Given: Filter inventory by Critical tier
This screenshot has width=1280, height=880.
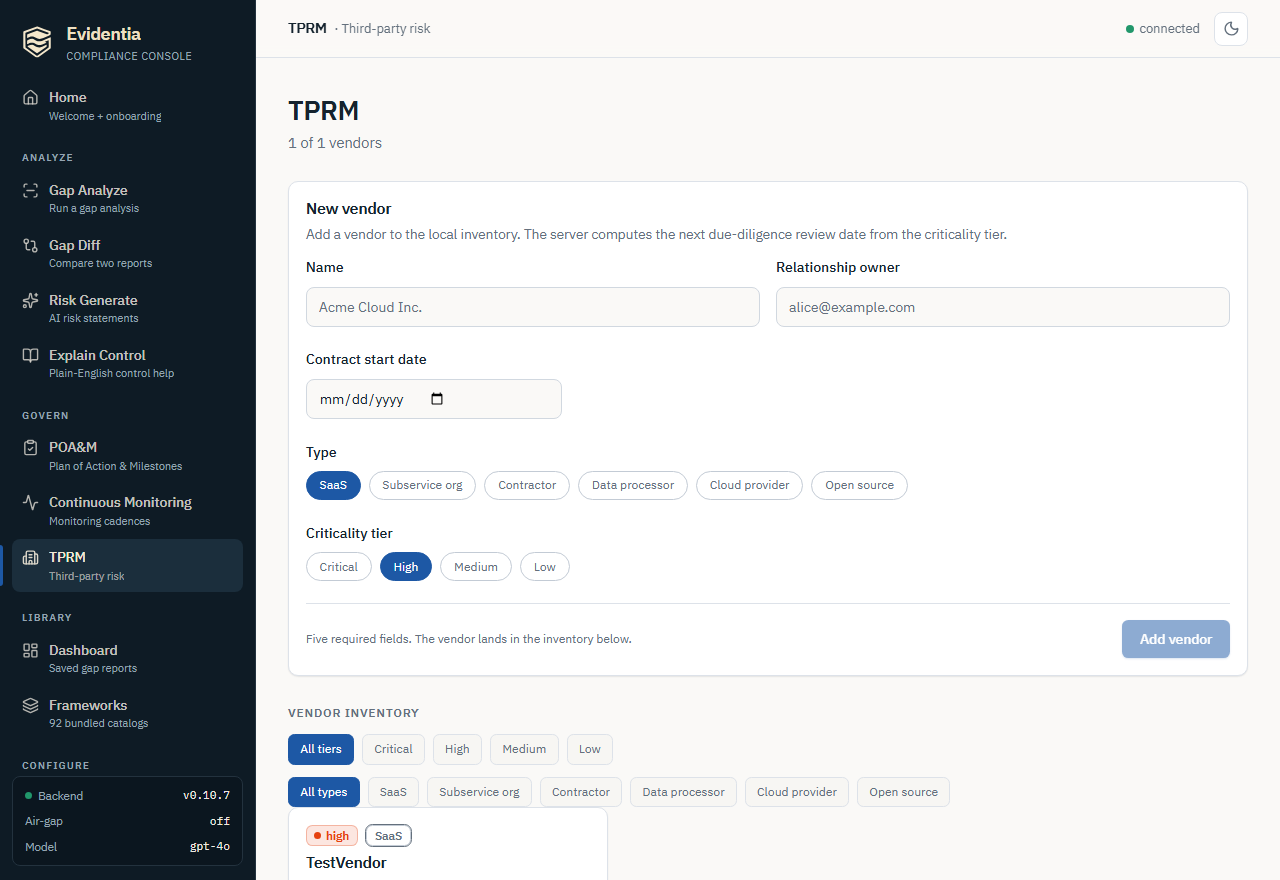Looking at the screenshot, I should click(x=393, y=749).
